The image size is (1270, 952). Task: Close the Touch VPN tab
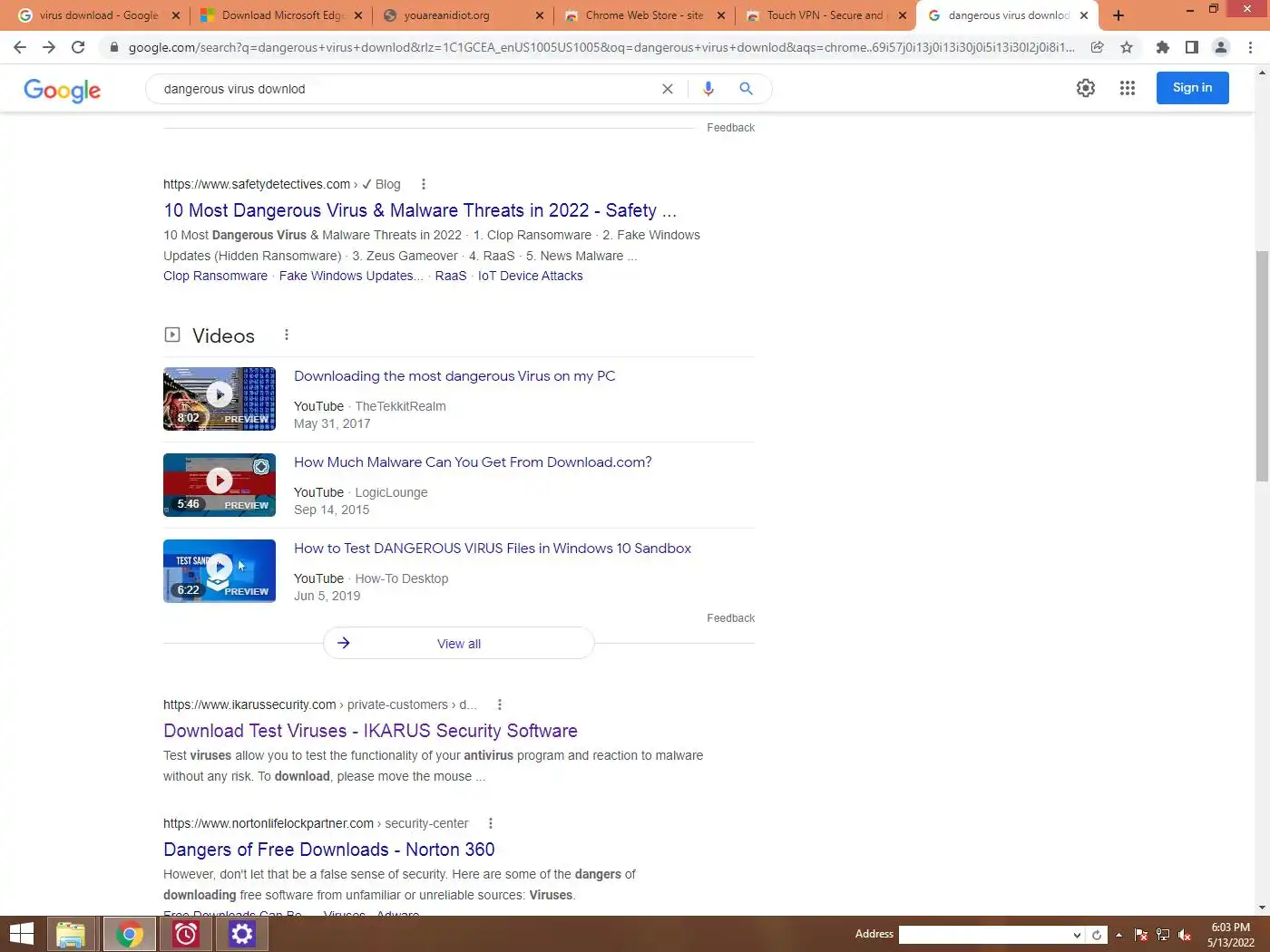(903, 15)
